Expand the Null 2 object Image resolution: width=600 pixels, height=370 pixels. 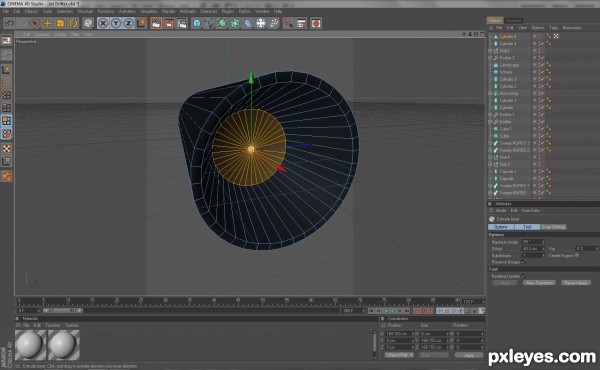click(x=491, y=51)
